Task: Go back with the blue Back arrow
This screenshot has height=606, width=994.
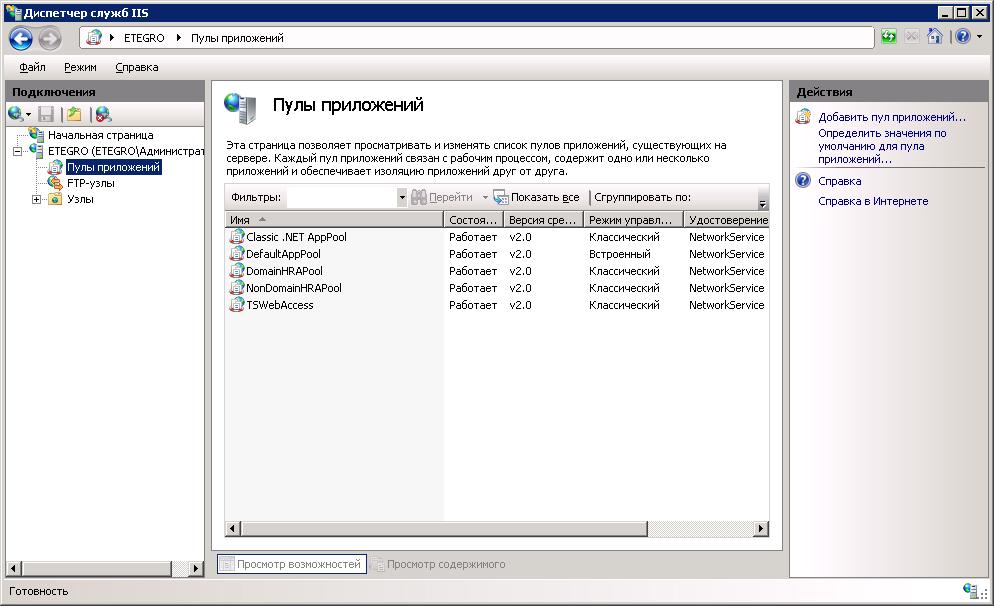Action: click(x=21, y=38)
